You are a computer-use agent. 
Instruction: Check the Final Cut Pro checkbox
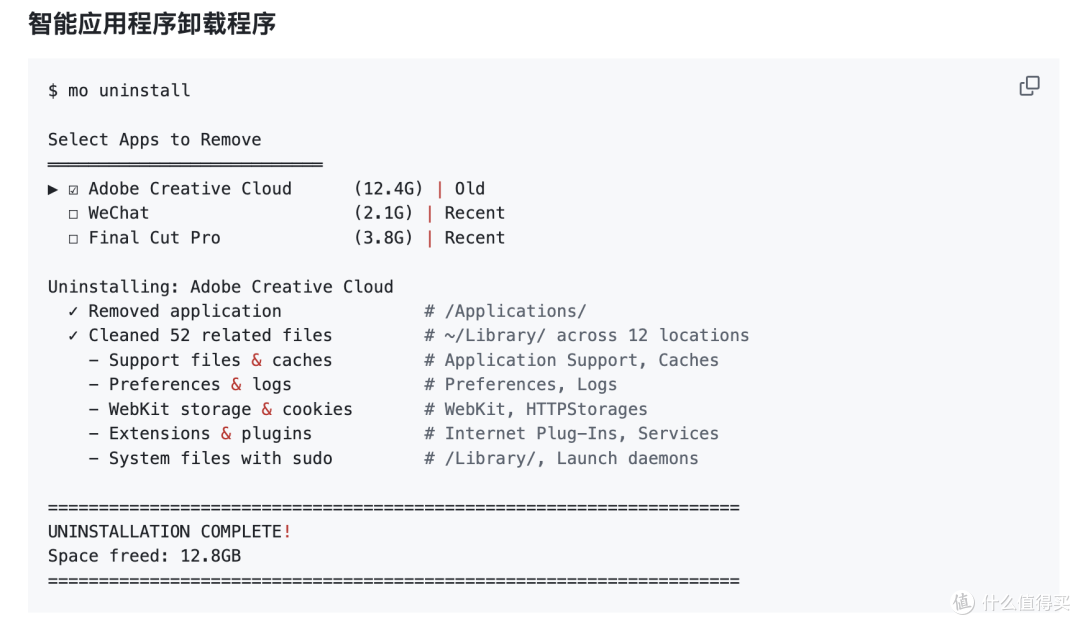[73, 239]
